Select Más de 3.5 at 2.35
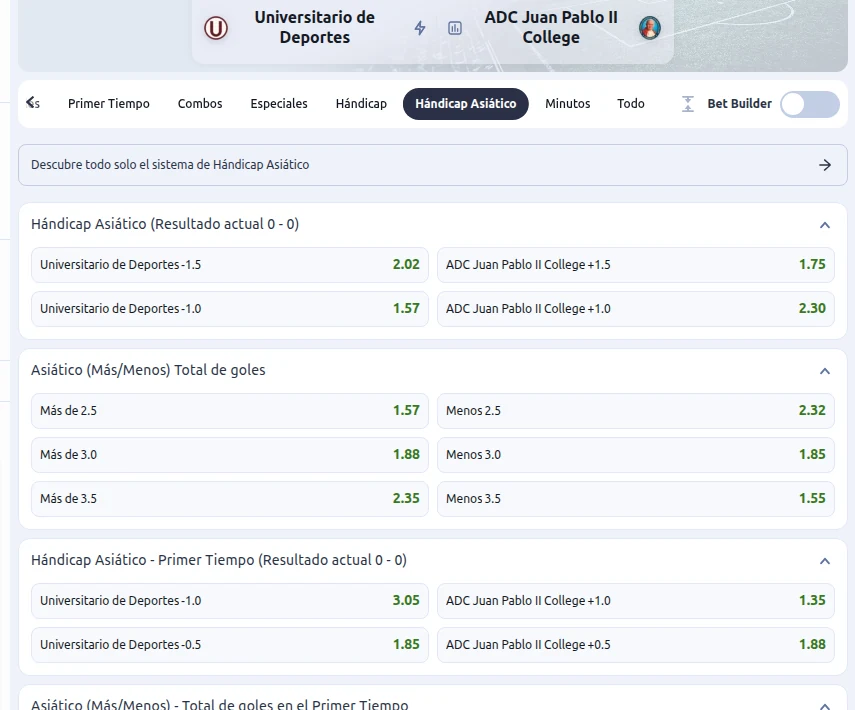855x710 pixels. click(230, 498)
